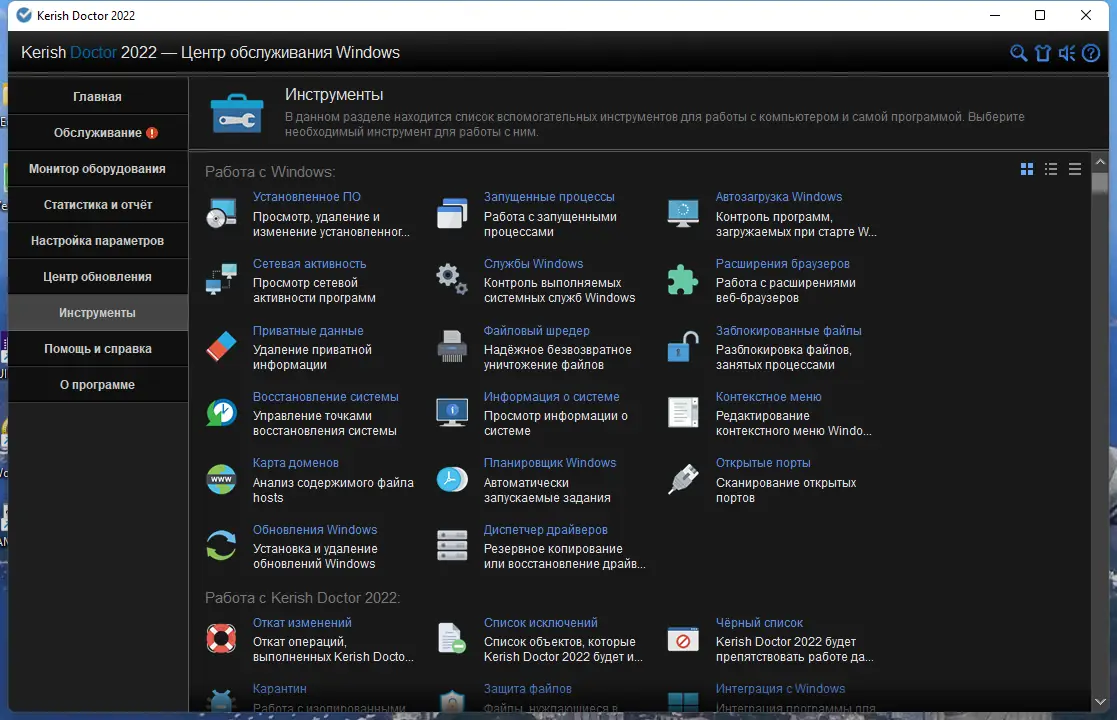Open the Контекстное меню link

(x=768, y=397)
